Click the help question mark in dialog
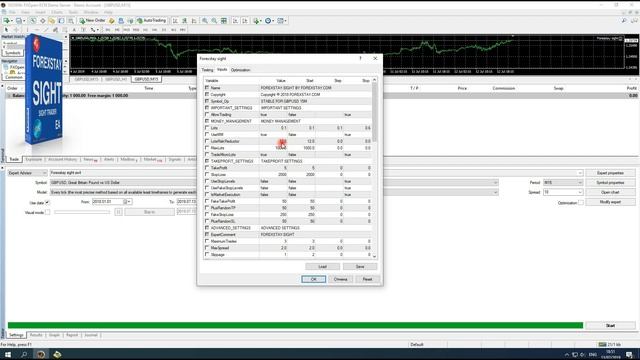Viewport: 640px width, 360px height. [x=360, y=58]
